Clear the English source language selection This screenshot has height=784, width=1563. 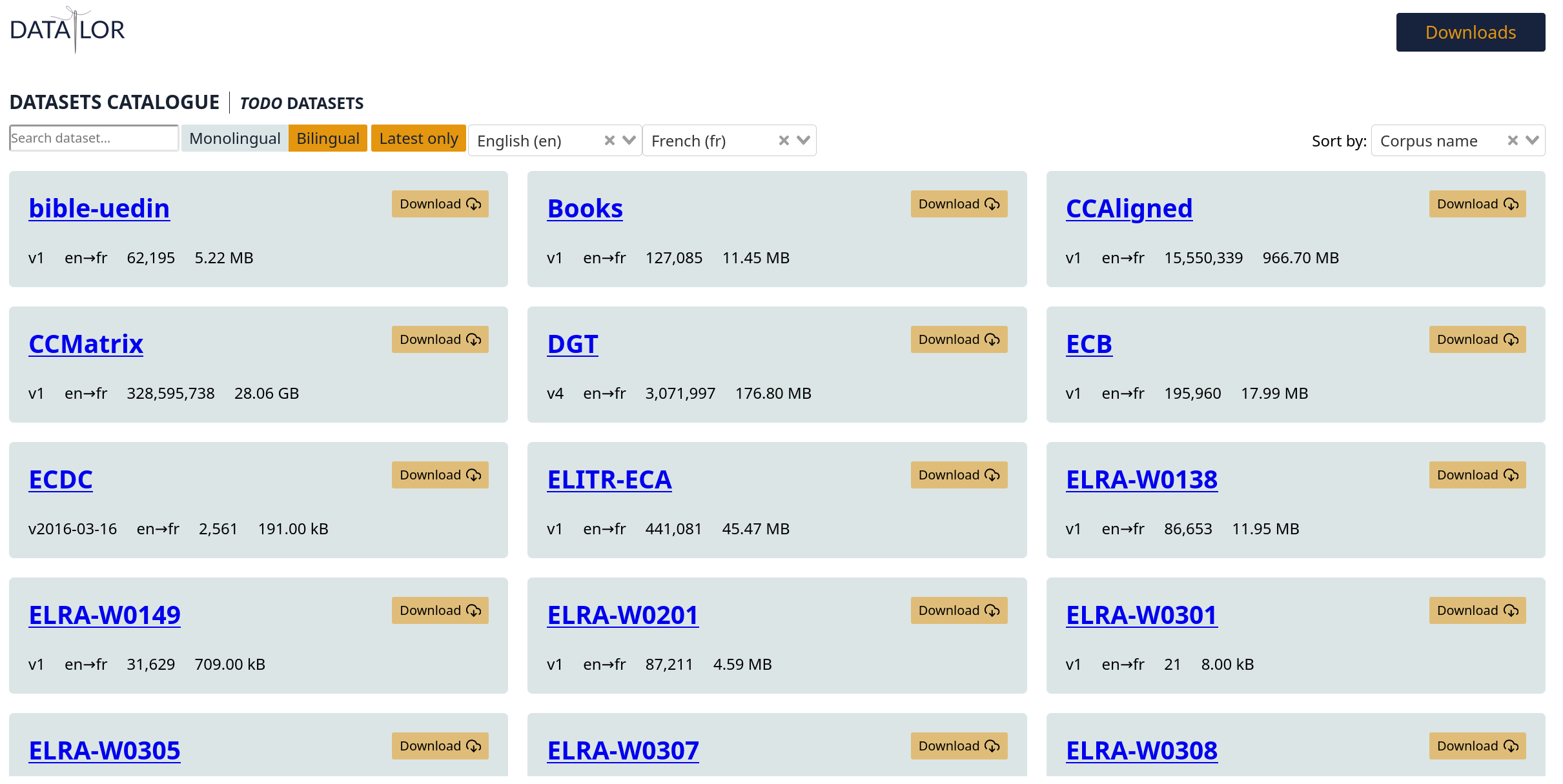click(609, 141)
